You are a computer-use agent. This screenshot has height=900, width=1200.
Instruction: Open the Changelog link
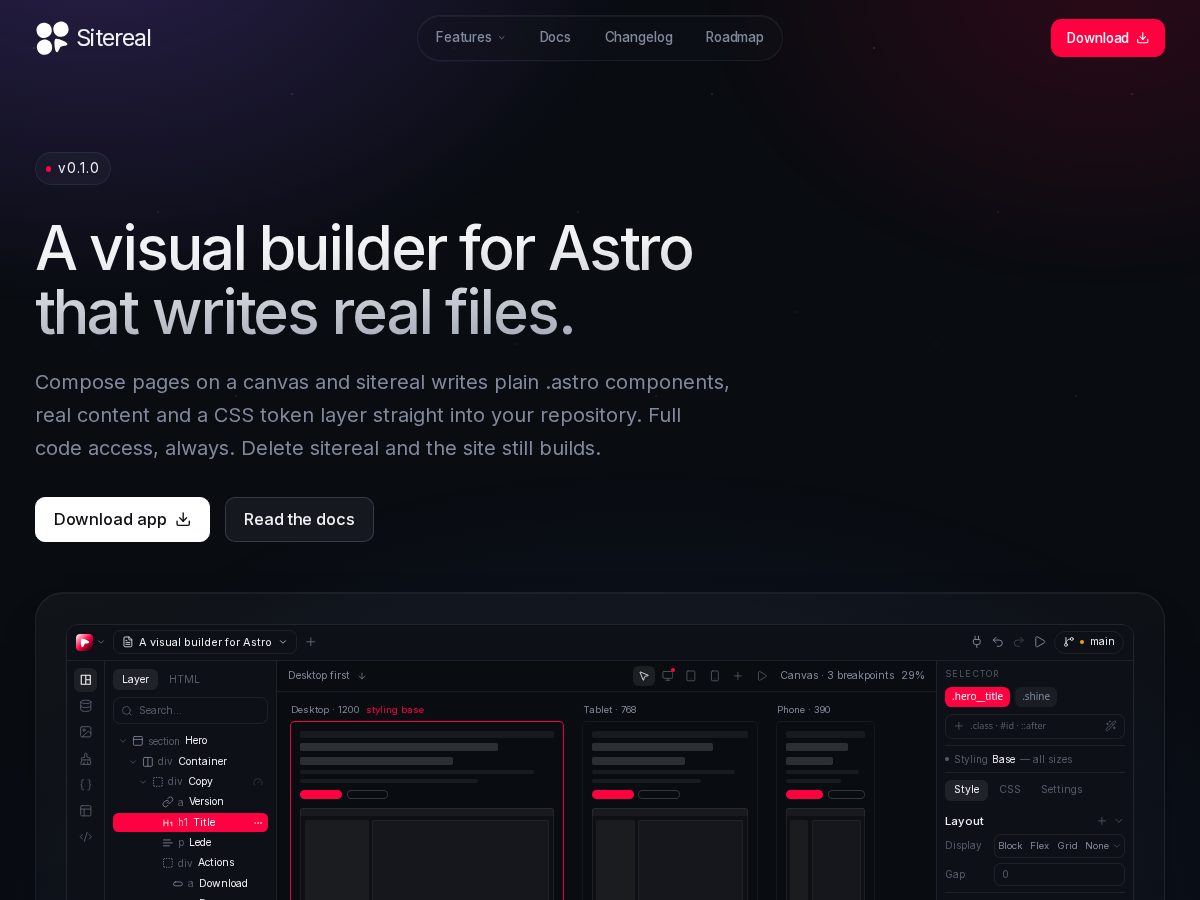point(638,38)
